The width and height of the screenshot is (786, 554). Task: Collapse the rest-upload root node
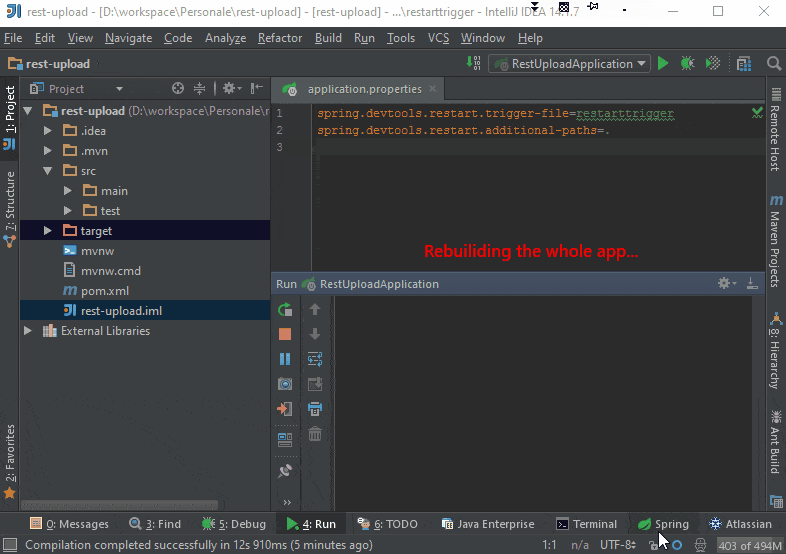click(x=28, y=111)
